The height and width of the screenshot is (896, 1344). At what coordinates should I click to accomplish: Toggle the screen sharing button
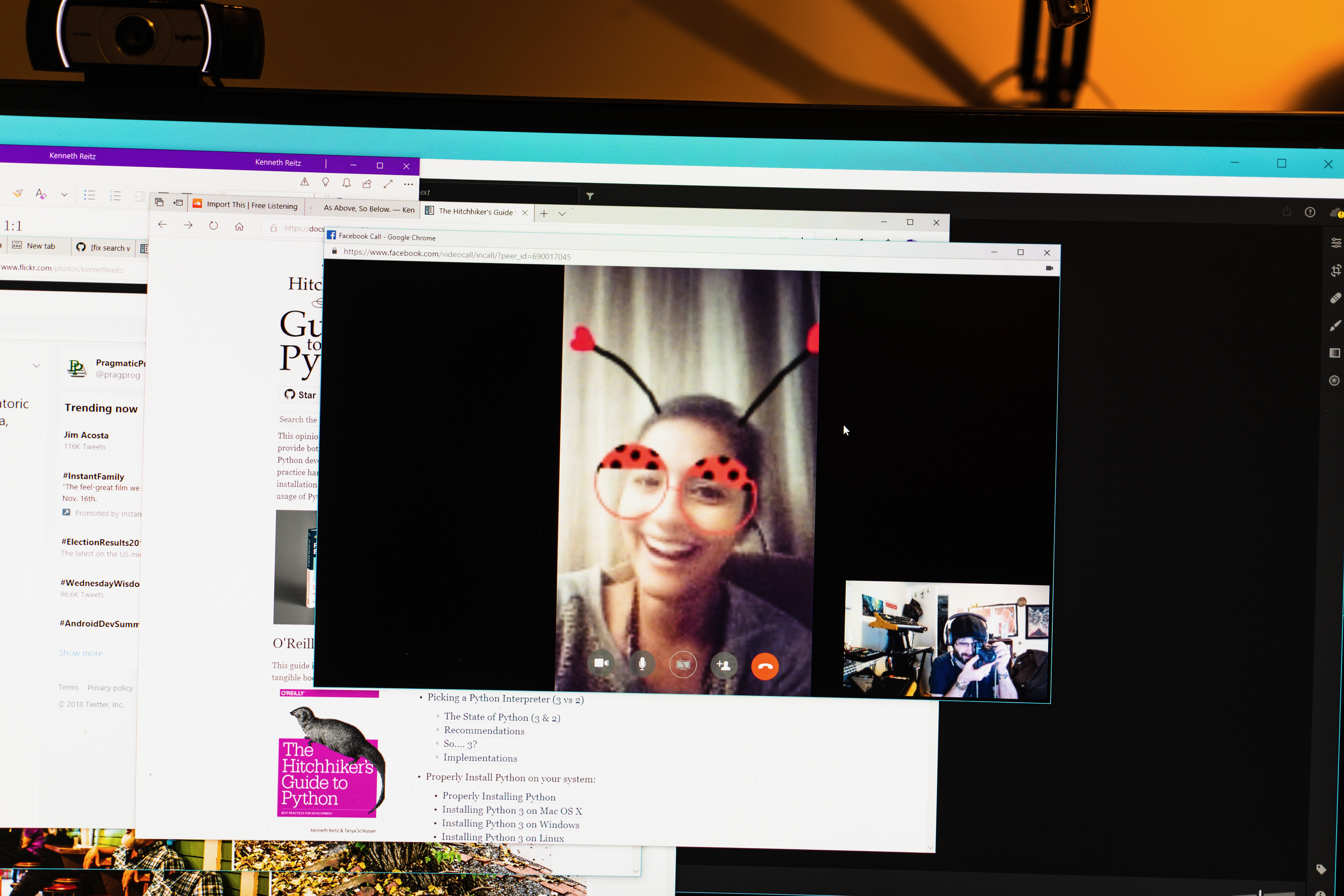[683, 665]
